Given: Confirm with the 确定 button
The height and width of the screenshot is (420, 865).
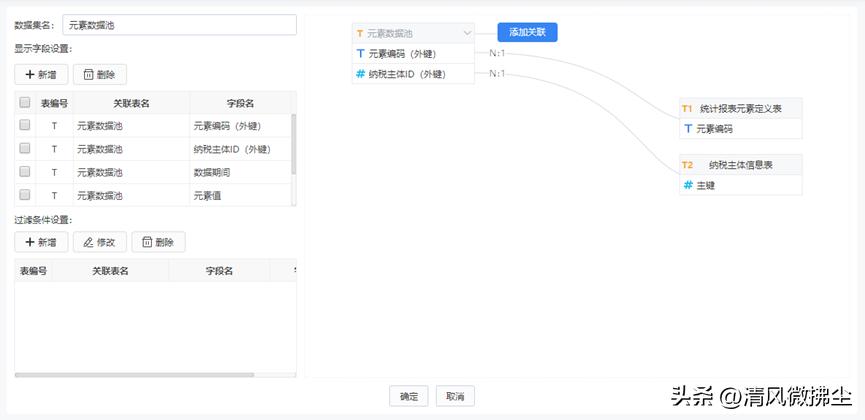Looking at the screenshot, I should pos(409,396).
